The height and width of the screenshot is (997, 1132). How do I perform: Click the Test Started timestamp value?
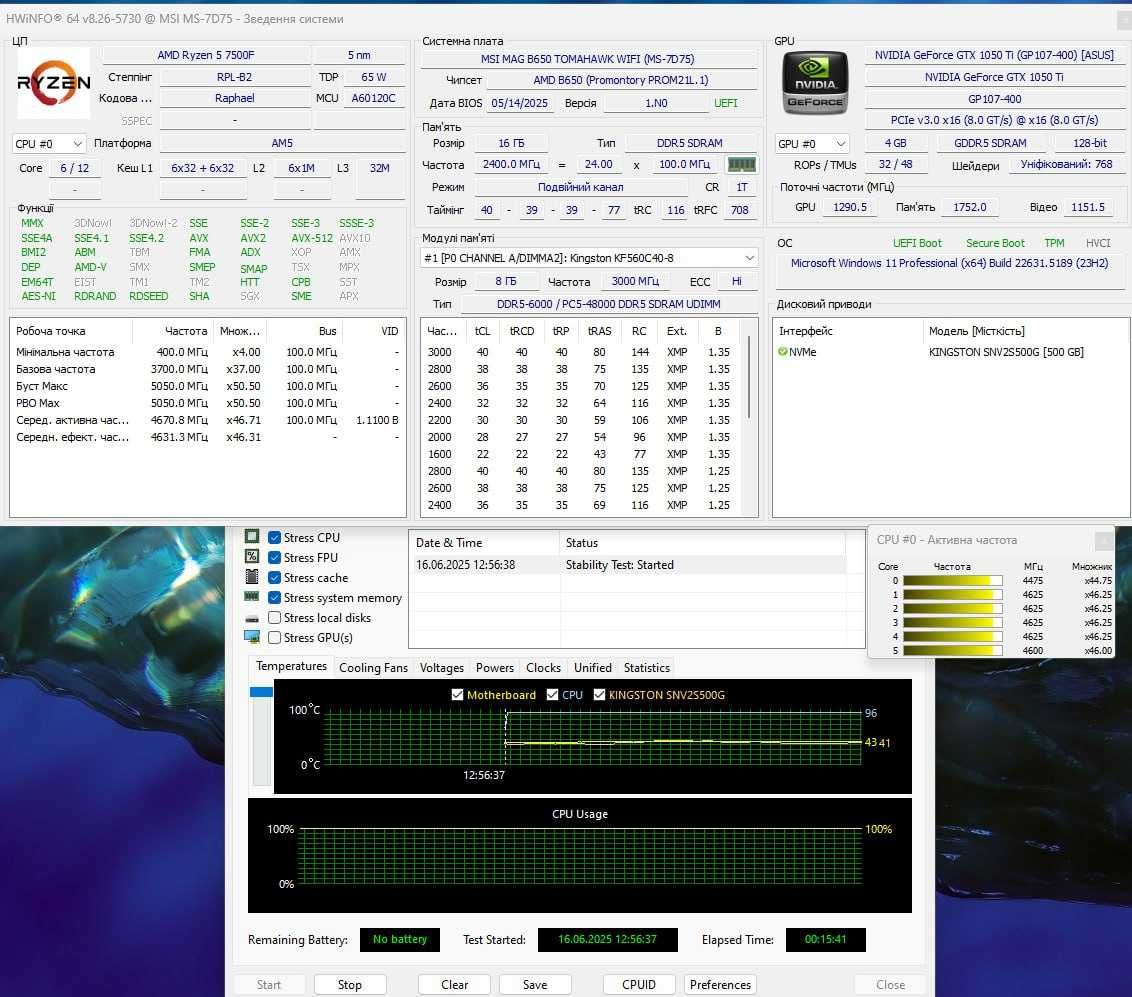click(x=607, y=939)
